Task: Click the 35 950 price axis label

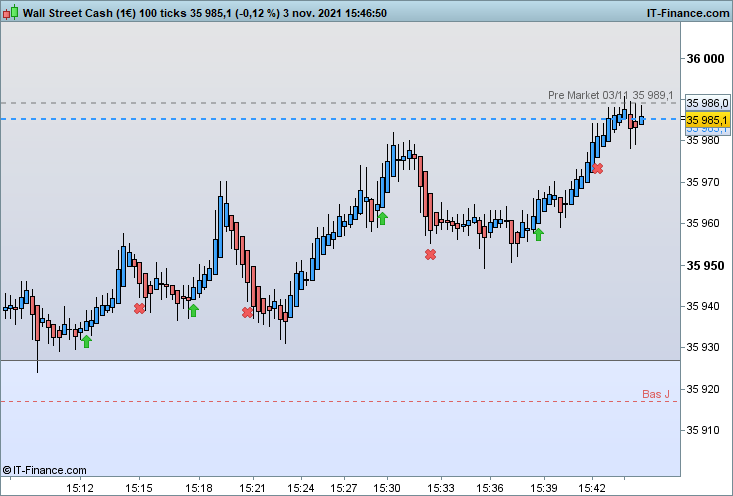Action: (x=705, y=266)
